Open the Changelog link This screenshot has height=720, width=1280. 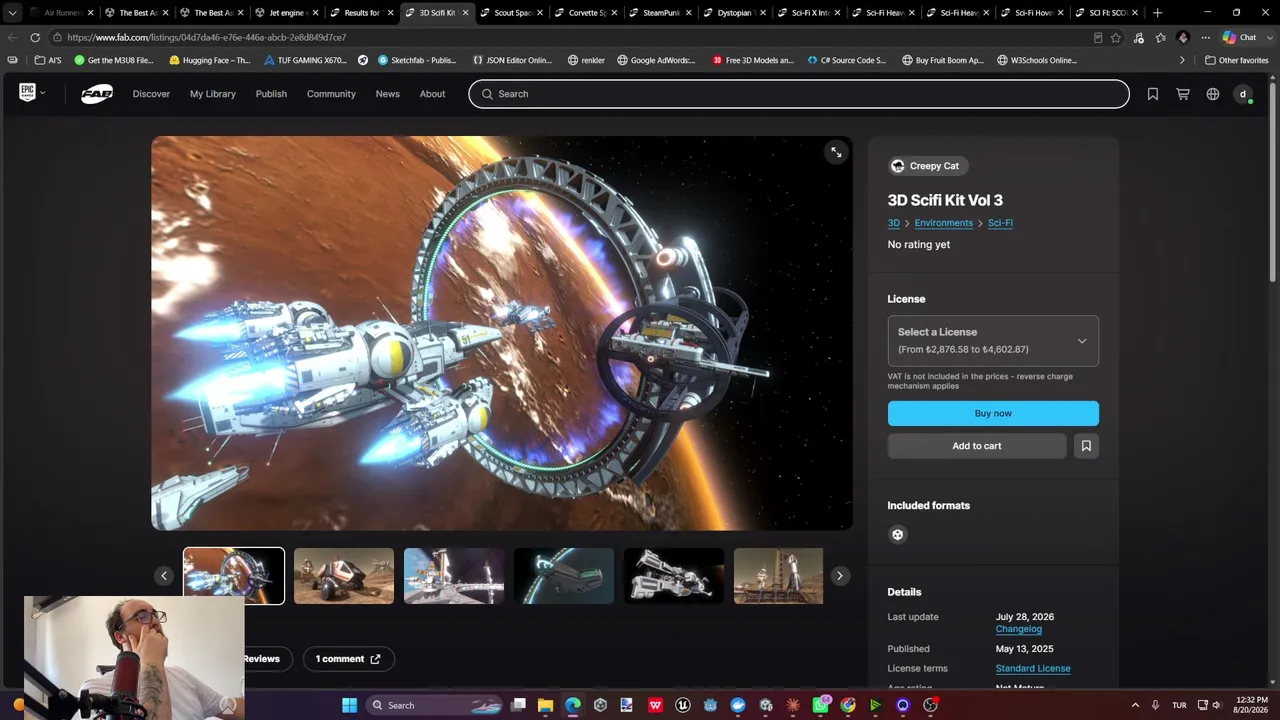[1018, 629]
